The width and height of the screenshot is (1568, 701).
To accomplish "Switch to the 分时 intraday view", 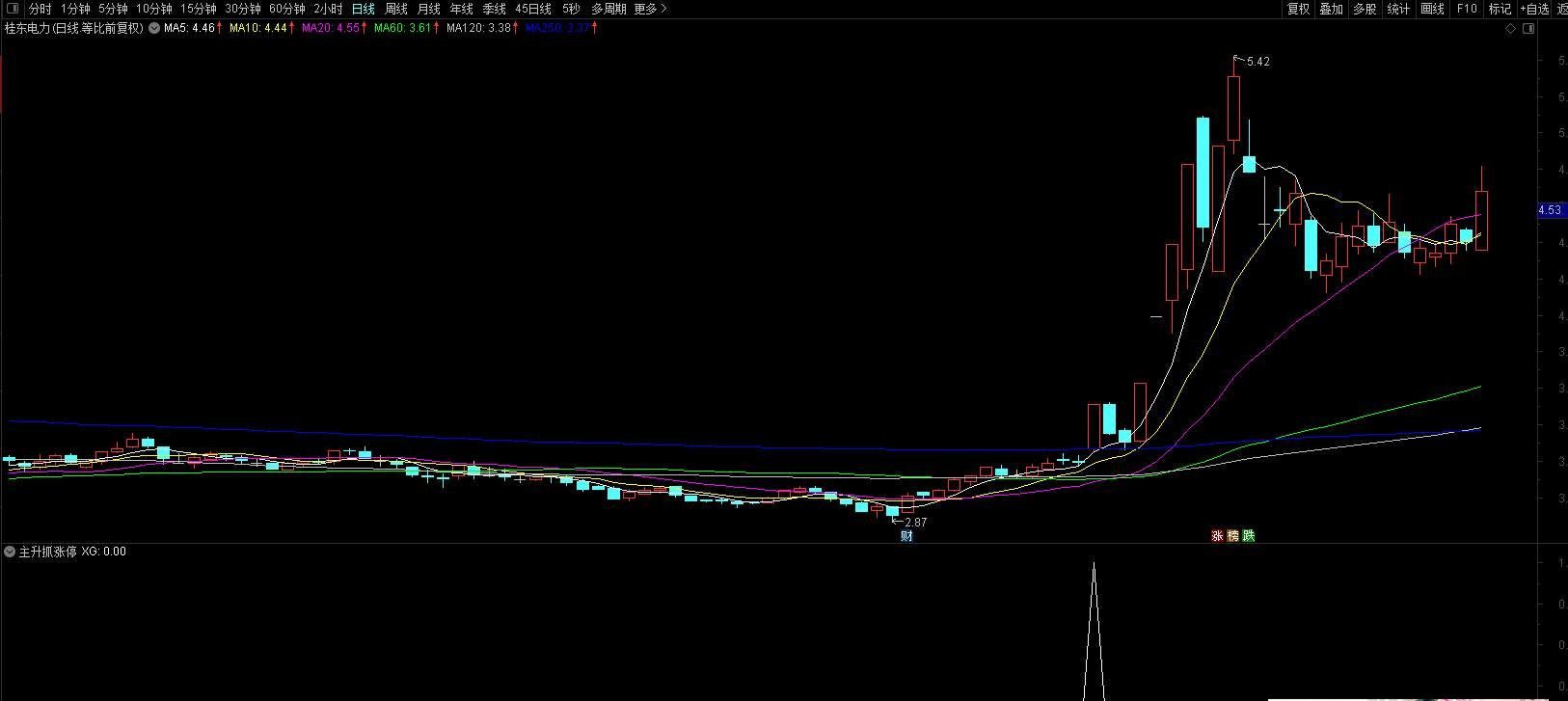I will pyautogui.click(x=40, y=9).
